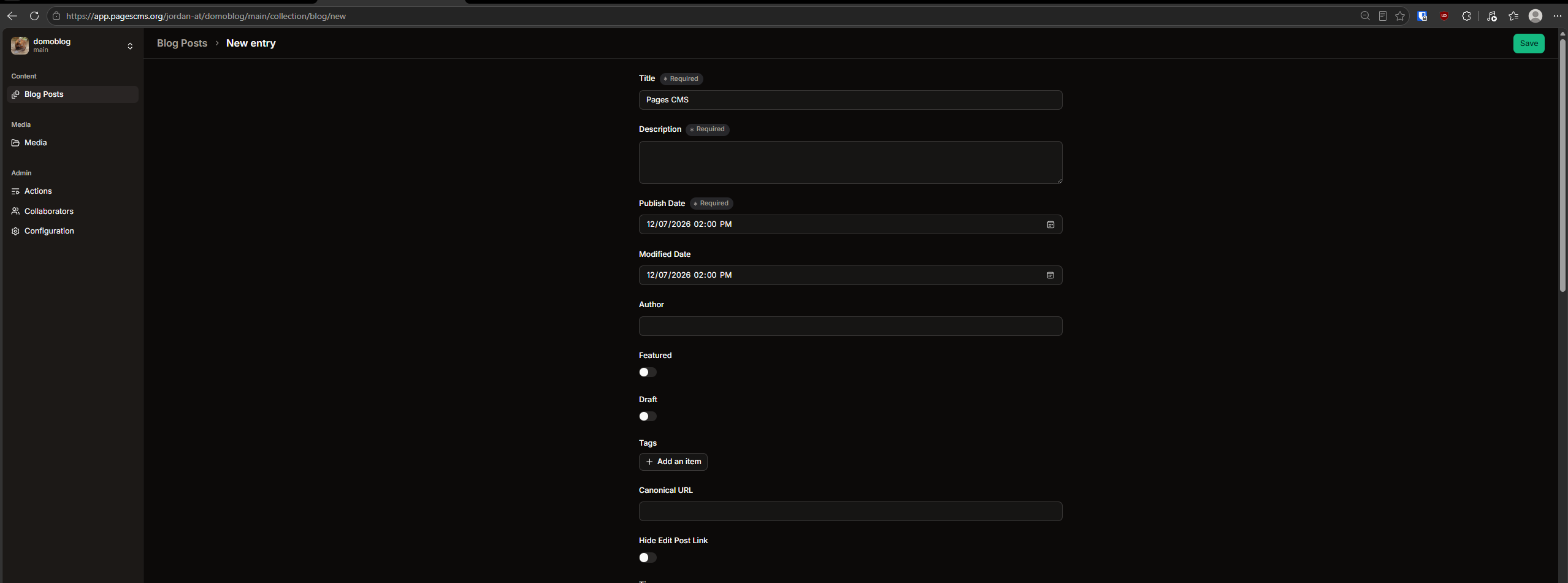Viewport: 1568px width, 583px height.
Task: View site info lock icon in address bar
Action: [x=56, y=16]
